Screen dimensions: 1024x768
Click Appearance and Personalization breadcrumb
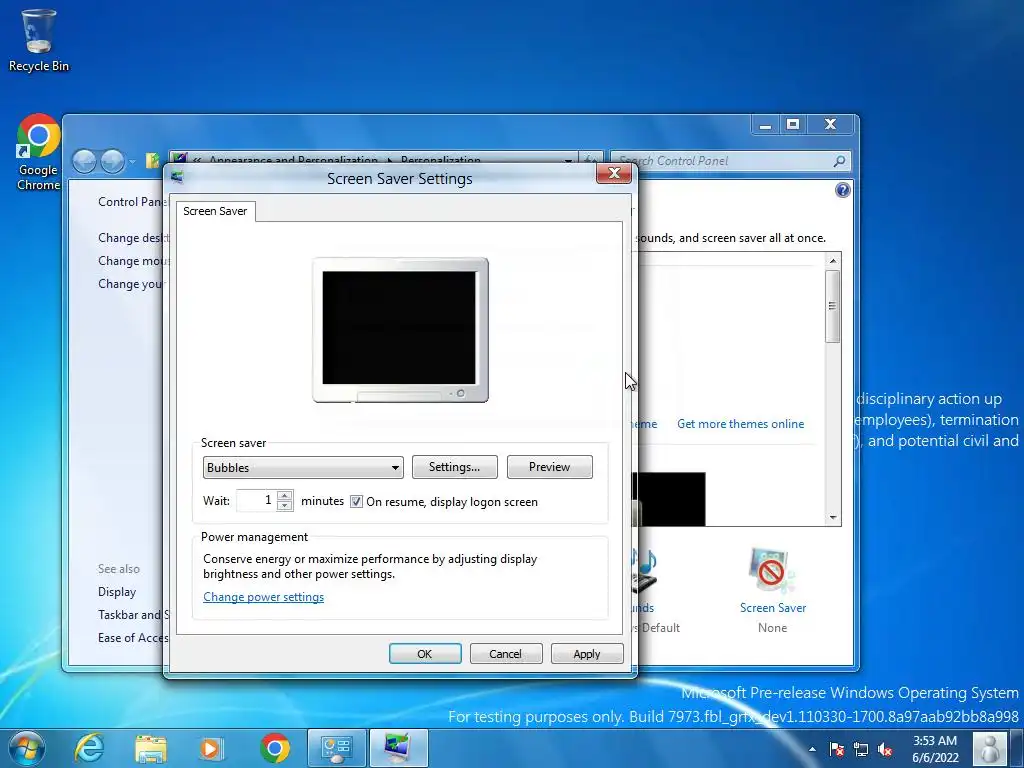pos(293,161)
